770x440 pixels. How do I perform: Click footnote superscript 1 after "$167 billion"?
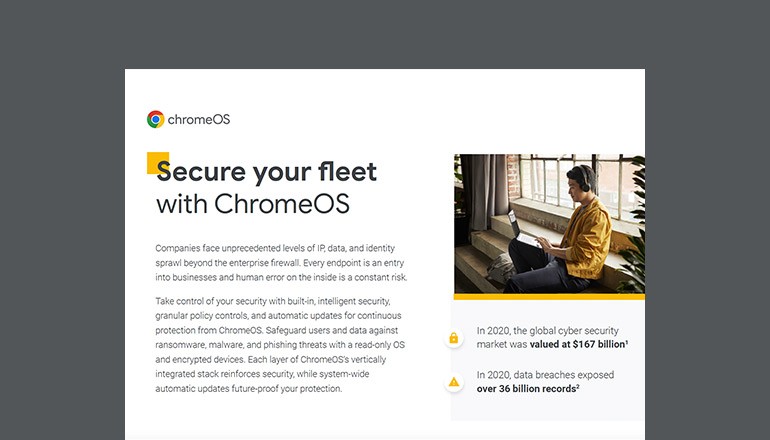pyautogui.click(x=627, y=340)
